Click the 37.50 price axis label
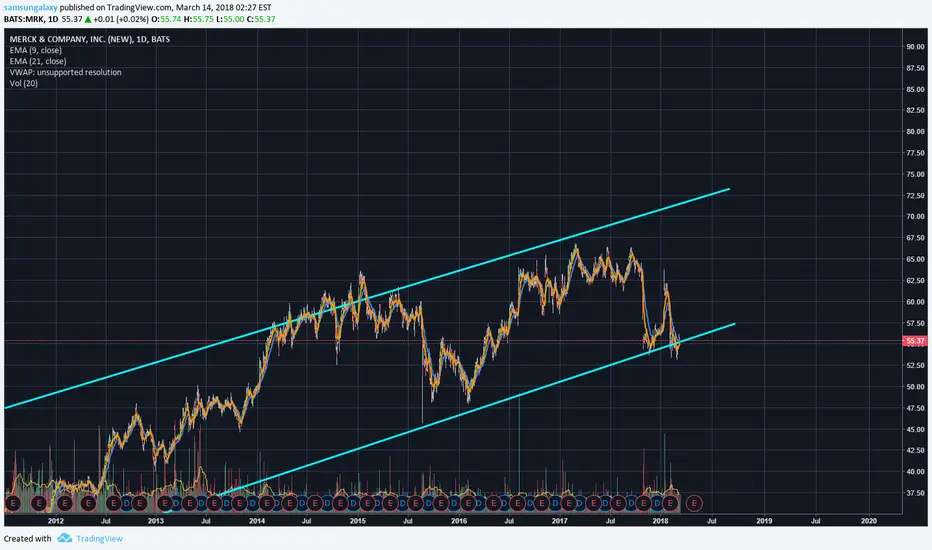932x550 pixels. (x=915, y=493)
